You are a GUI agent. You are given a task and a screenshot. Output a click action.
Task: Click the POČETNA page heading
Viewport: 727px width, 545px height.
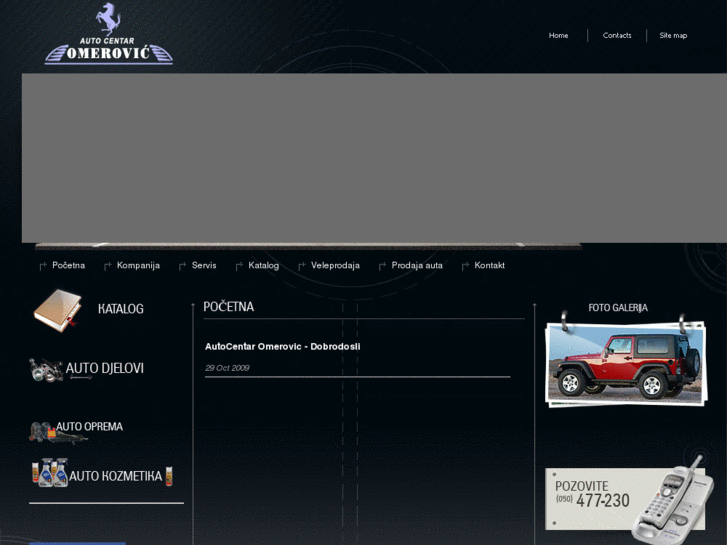click(x=229, y=307)
